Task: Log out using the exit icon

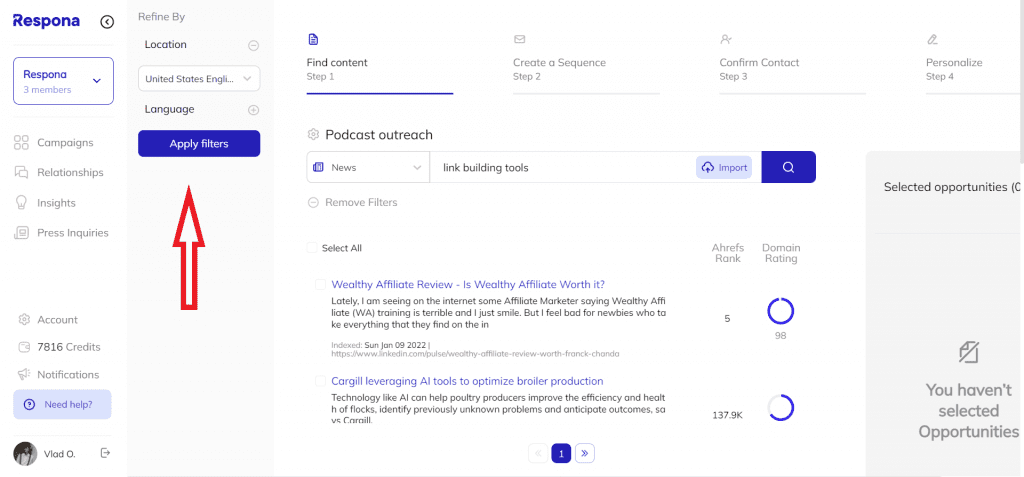Action: click(105, 453)
